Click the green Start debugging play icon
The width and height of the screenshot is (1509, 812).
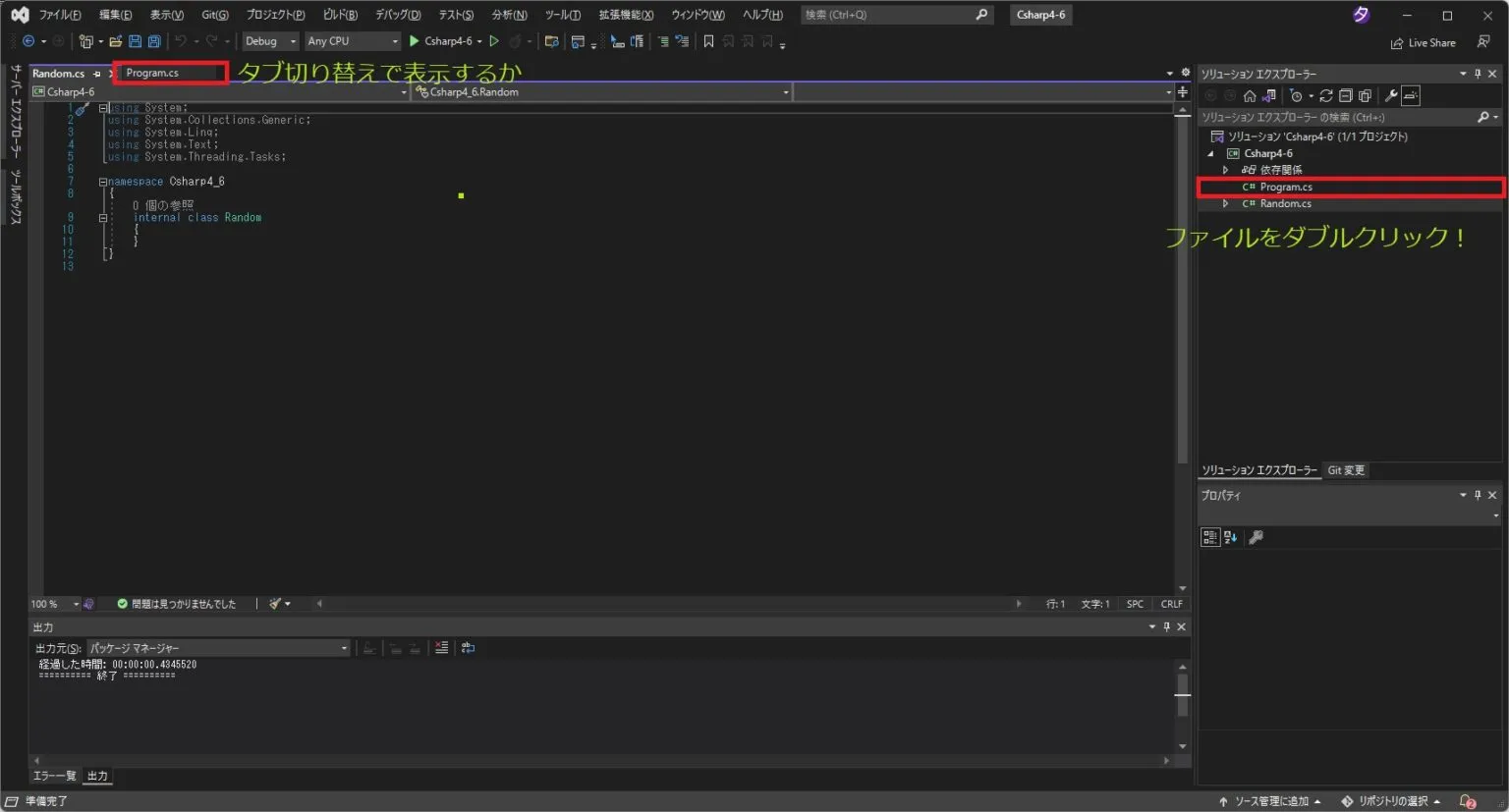tap(415, 41)
